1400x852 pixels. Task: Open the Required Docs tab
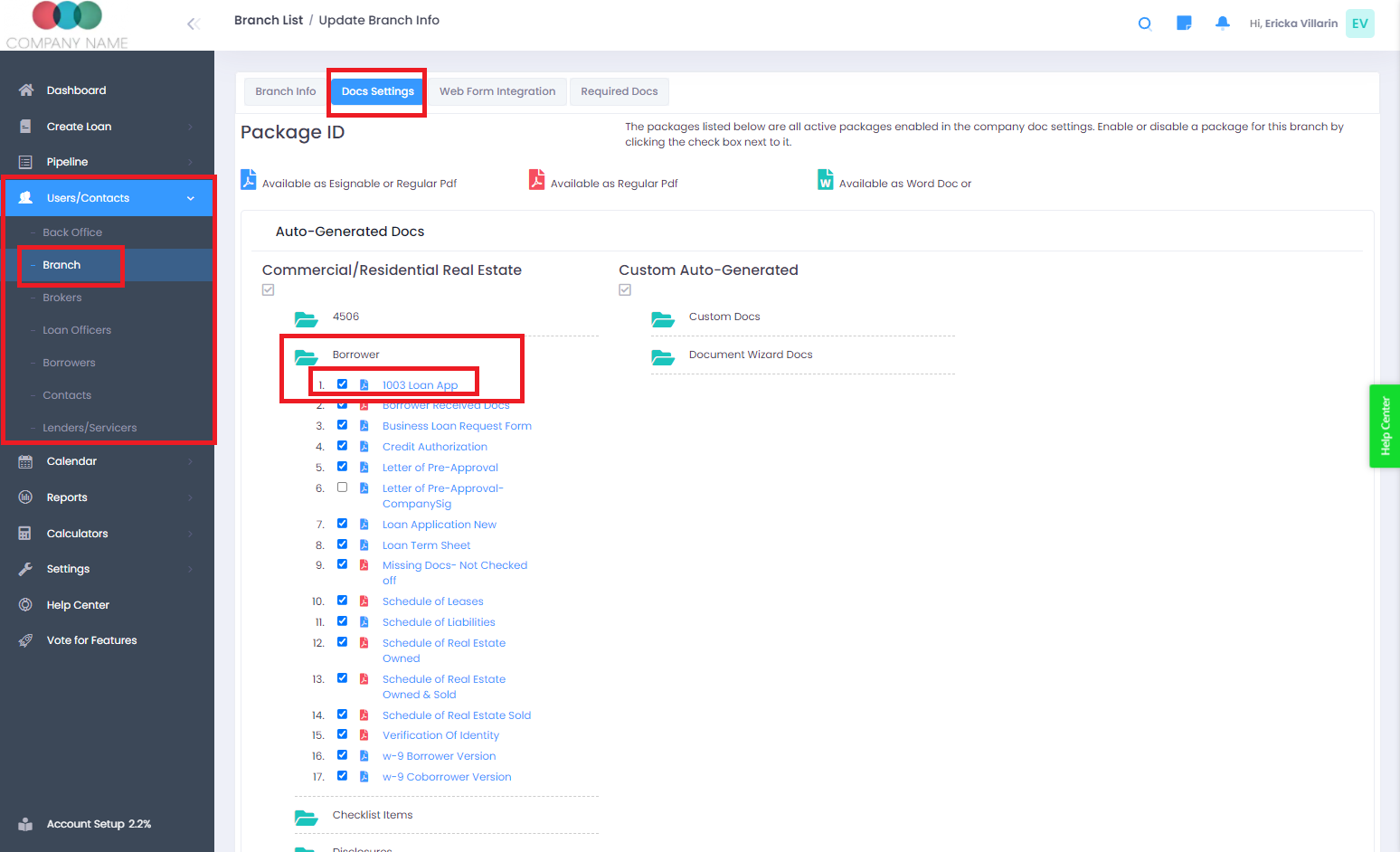[619, 91]
